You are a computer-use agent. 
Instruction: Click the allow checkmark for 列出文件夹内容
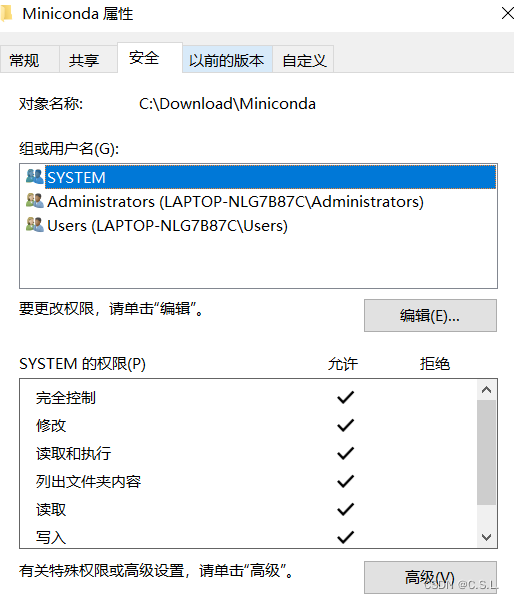pos(345,481)
